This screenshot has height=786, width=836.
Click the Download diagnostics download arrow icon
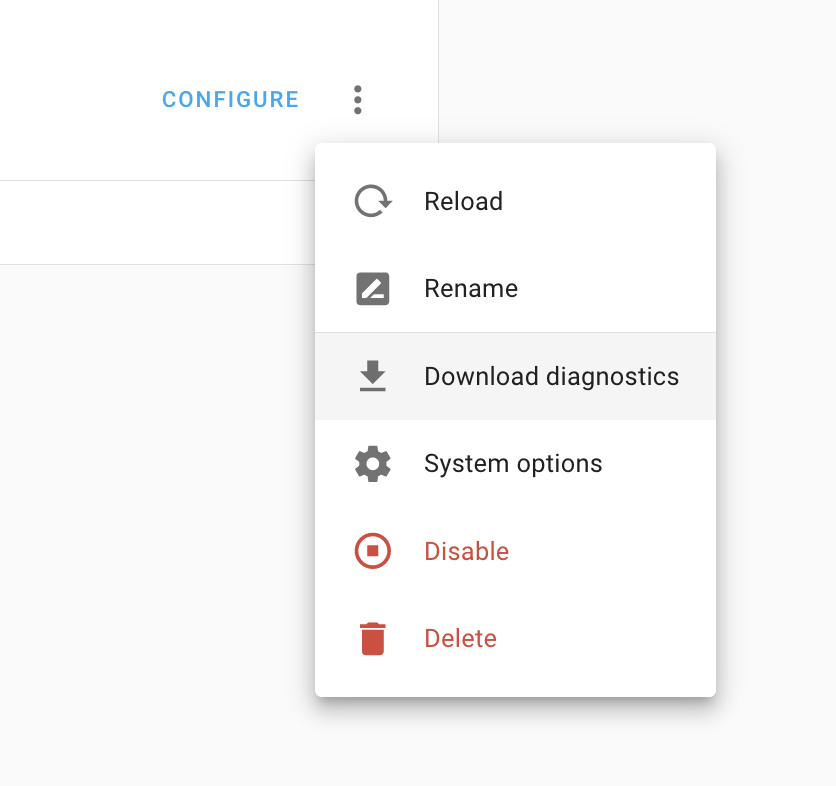click(373, 376)
